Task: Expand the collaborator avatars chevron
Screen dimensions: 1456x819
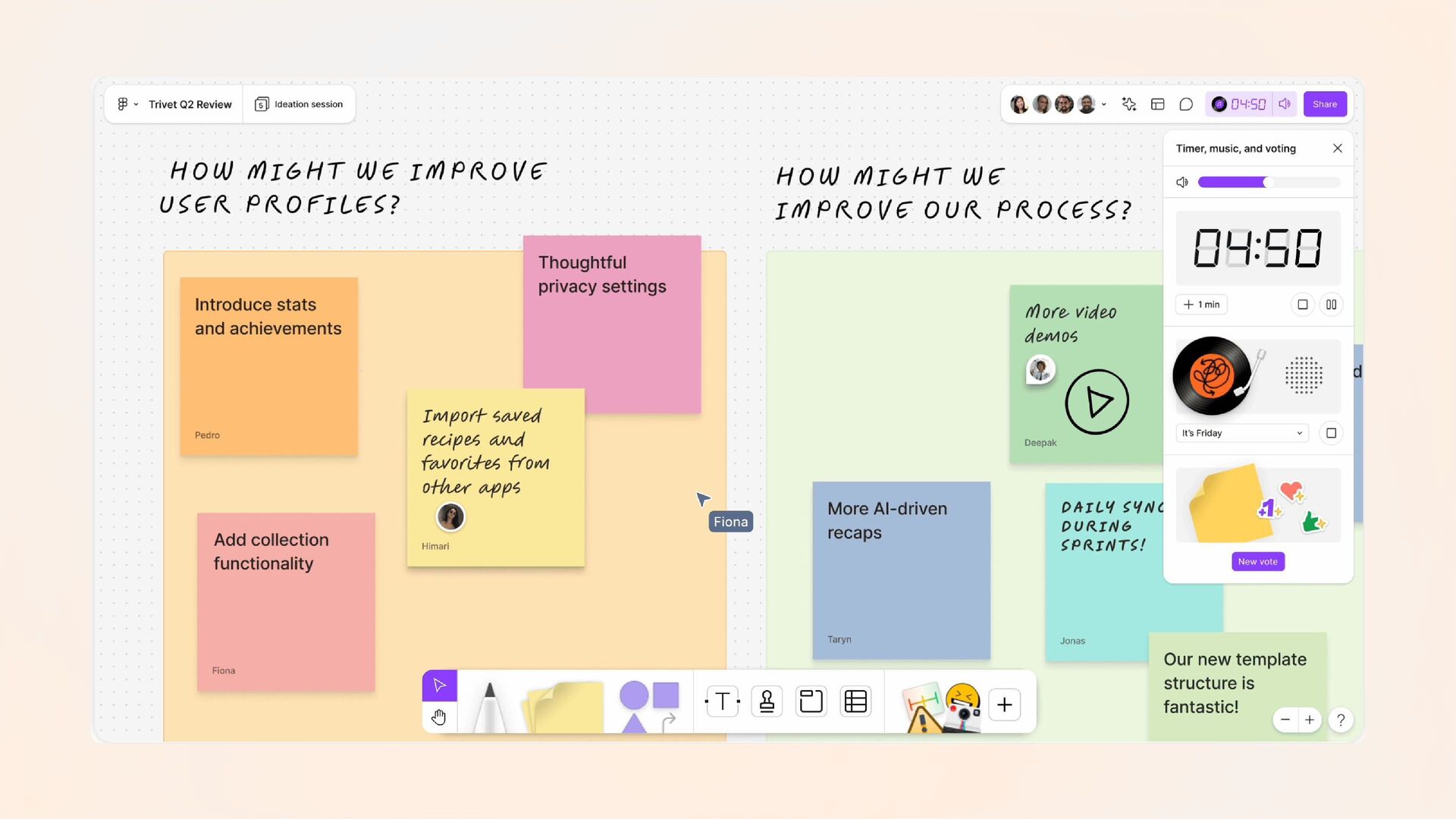Action: [1104, 105]
